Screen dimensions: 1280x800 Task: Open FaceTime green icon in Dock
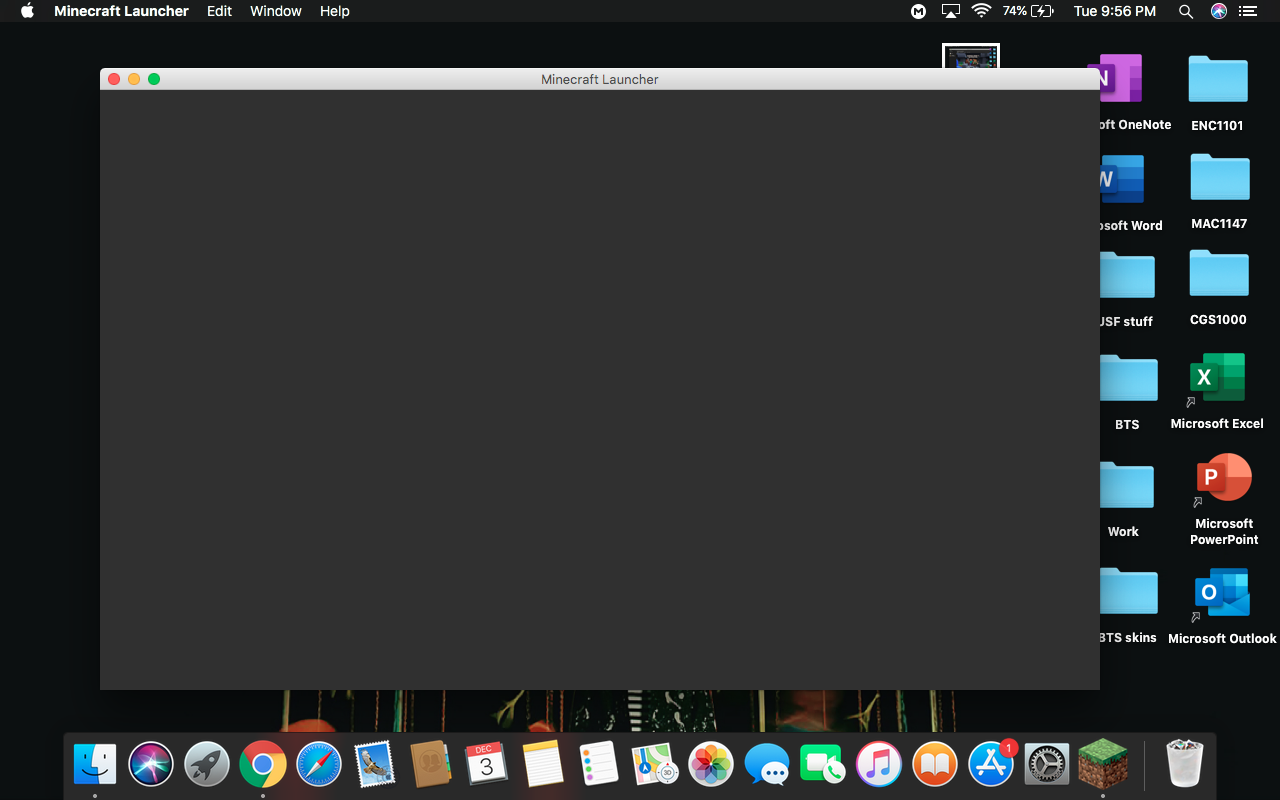pyautogui.click(x=823, y=765)
